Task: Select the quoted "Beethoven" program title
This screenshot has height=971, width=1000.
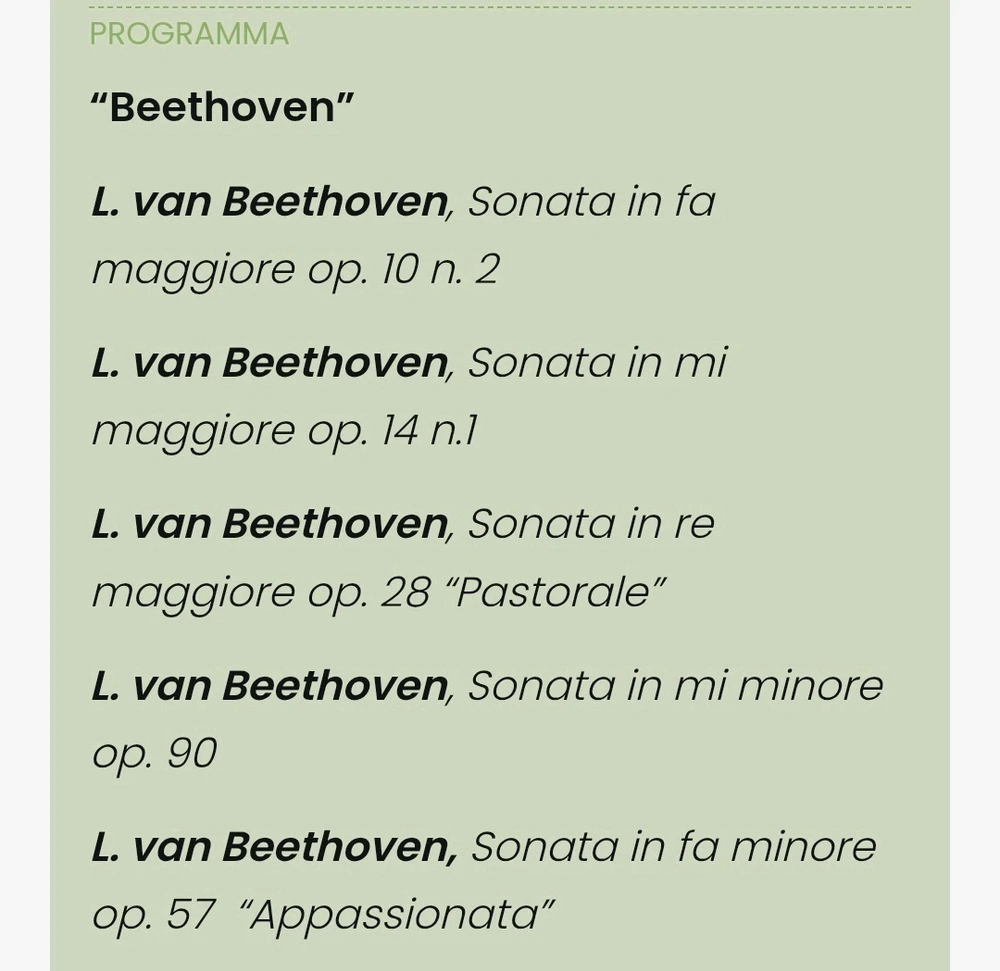Action: point(222,107)
